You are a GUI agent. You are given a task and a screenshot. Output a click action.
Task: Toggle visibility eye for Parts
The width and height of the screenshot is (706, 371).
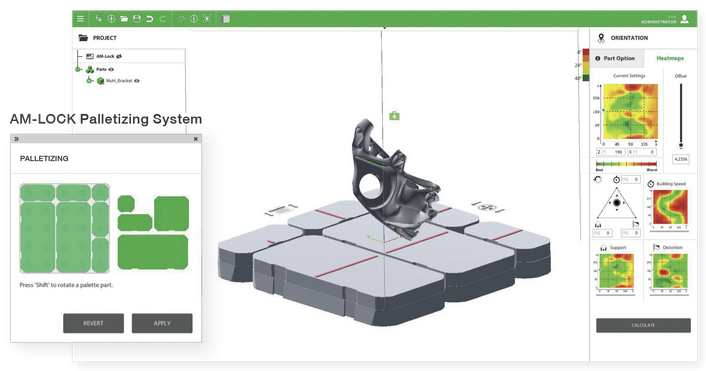111,69
